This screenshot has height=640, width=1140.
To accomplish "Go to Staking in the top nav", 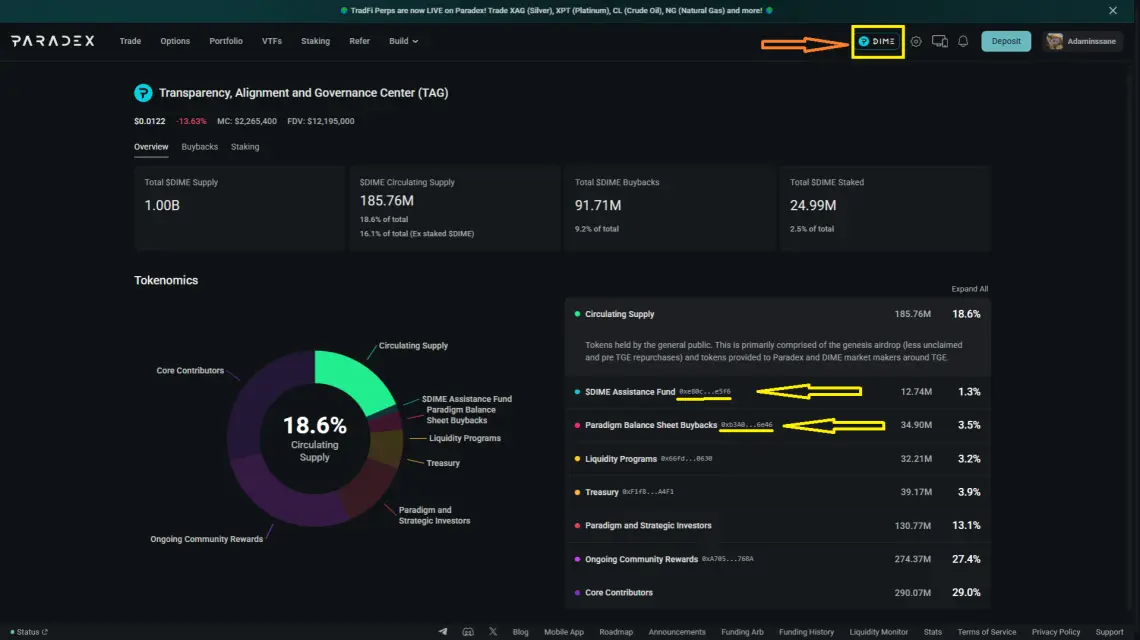I will 316,41.
